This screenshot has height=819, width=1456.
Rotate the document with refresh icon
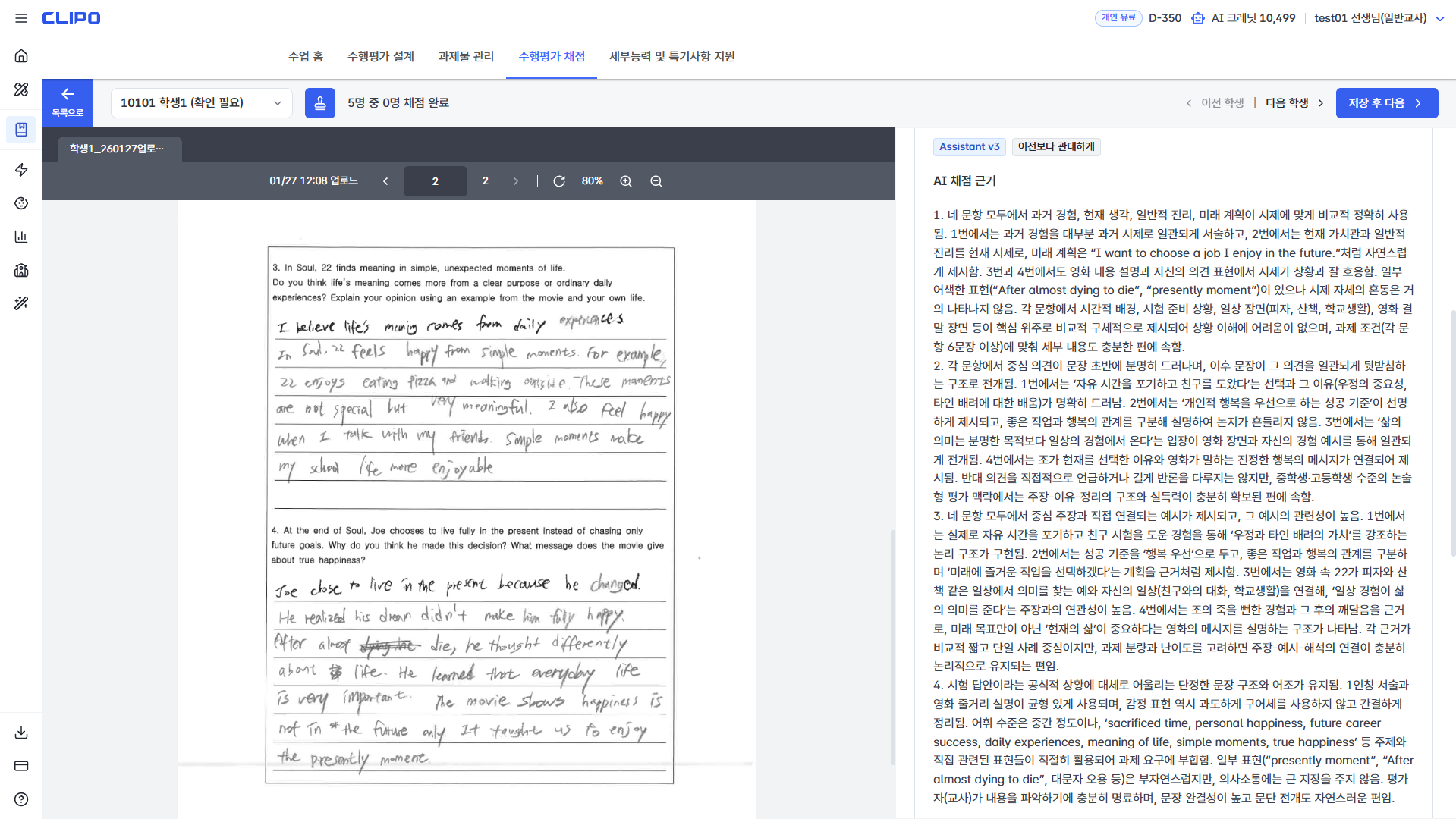click(x=559, y=181)
